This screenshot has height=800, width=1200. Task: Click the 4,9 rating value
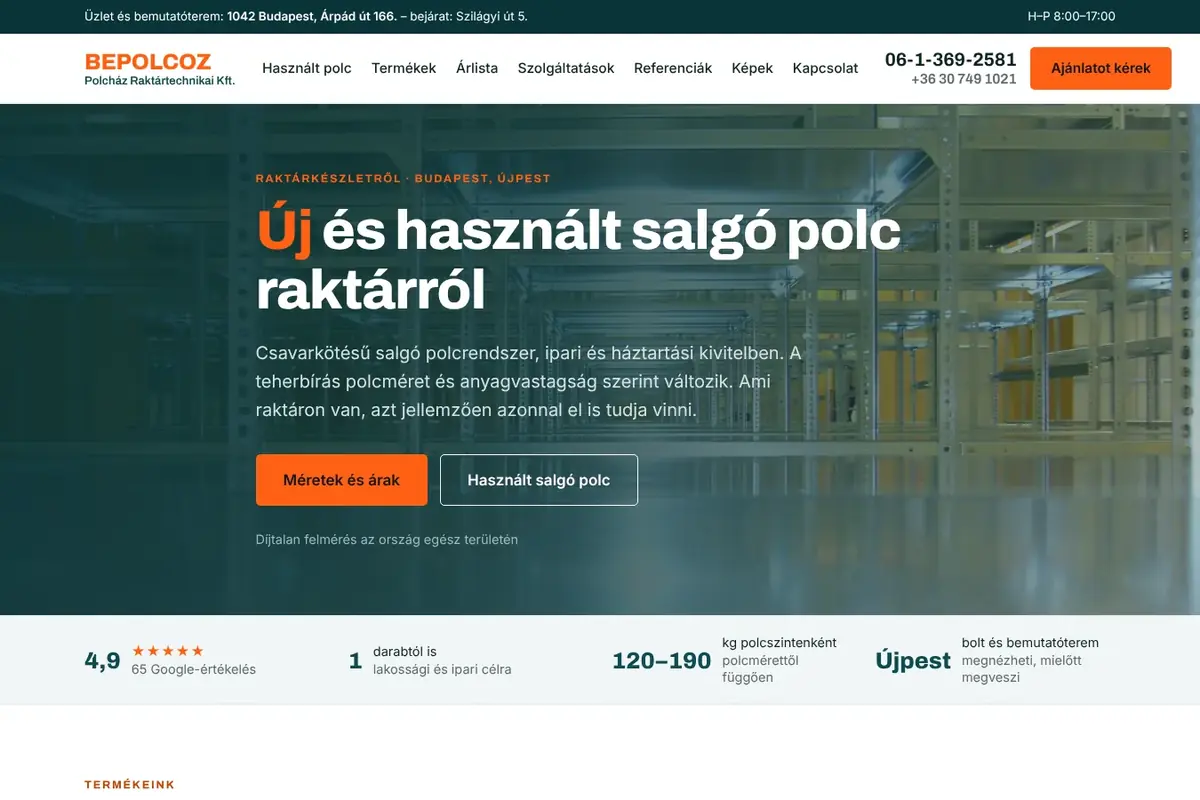pos(102,660)
